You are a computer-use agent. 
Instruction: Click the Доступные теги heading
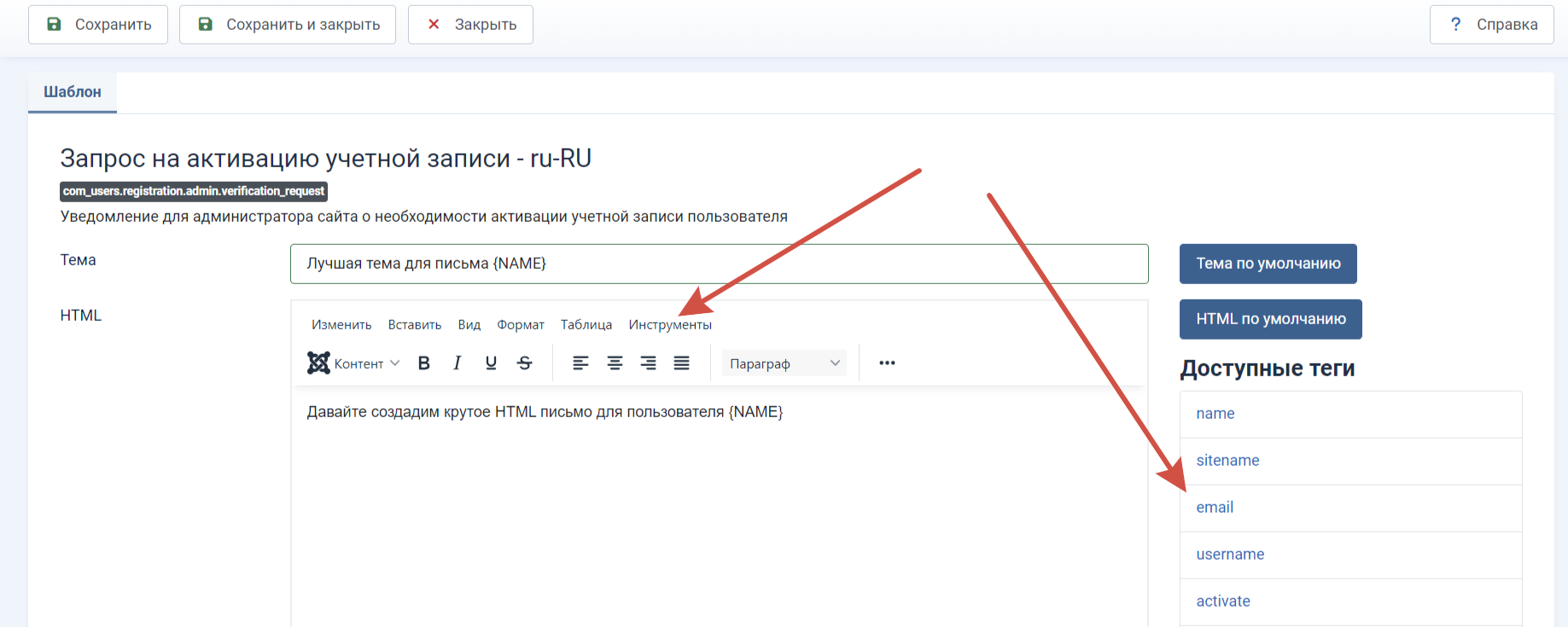point(1268,369)
